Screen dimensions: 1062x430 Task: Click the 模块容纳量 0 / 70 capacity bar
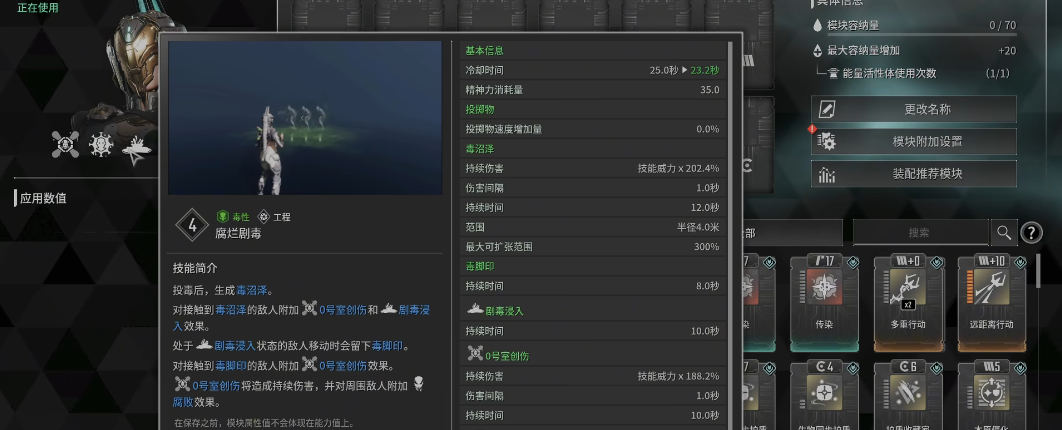(921, 35)
